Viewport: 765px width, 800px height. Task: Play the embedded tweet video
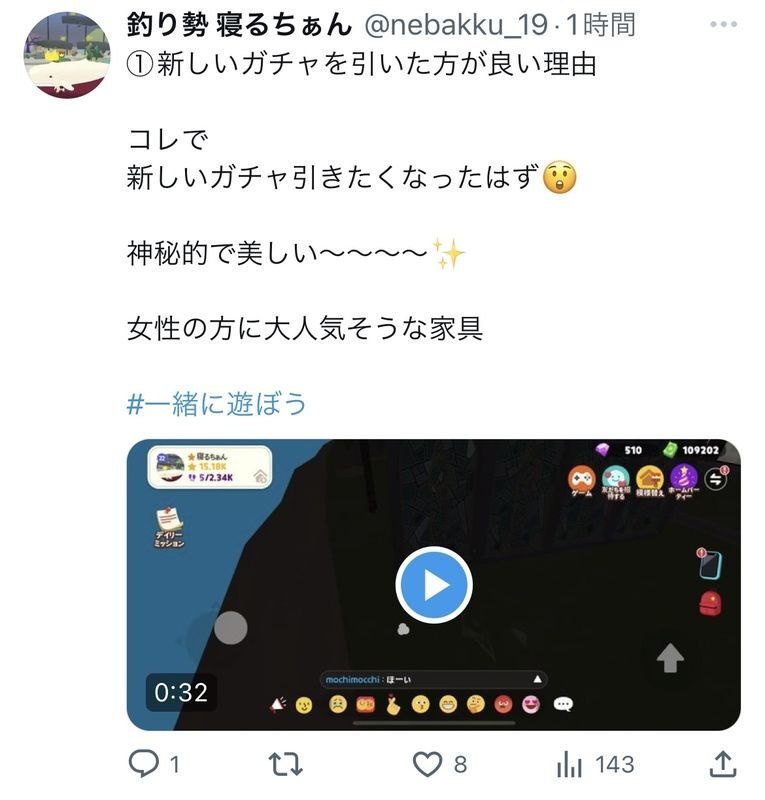point(434,585)
